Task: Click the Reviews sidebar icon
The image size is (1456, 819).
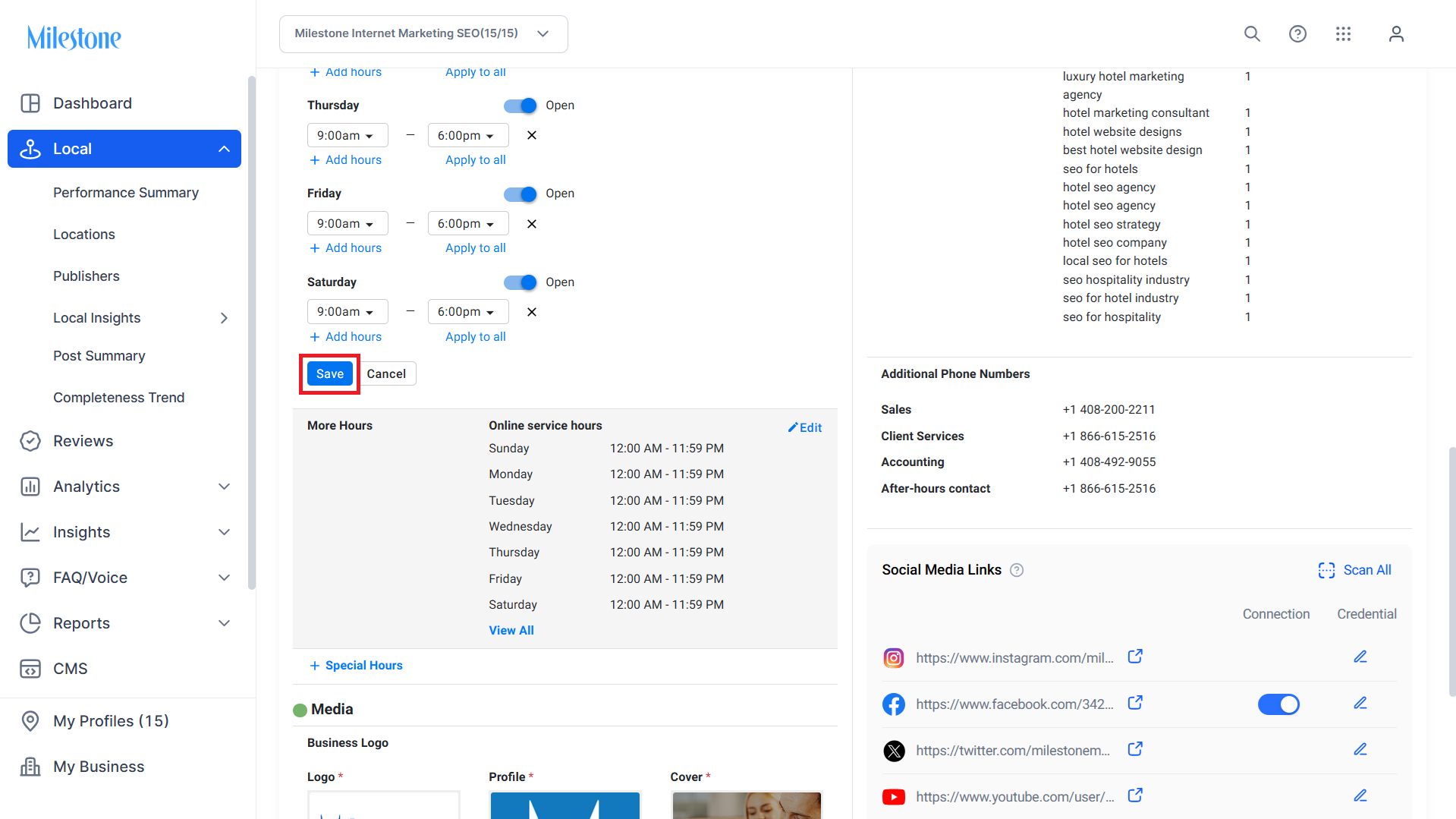Action: [30, 441]
